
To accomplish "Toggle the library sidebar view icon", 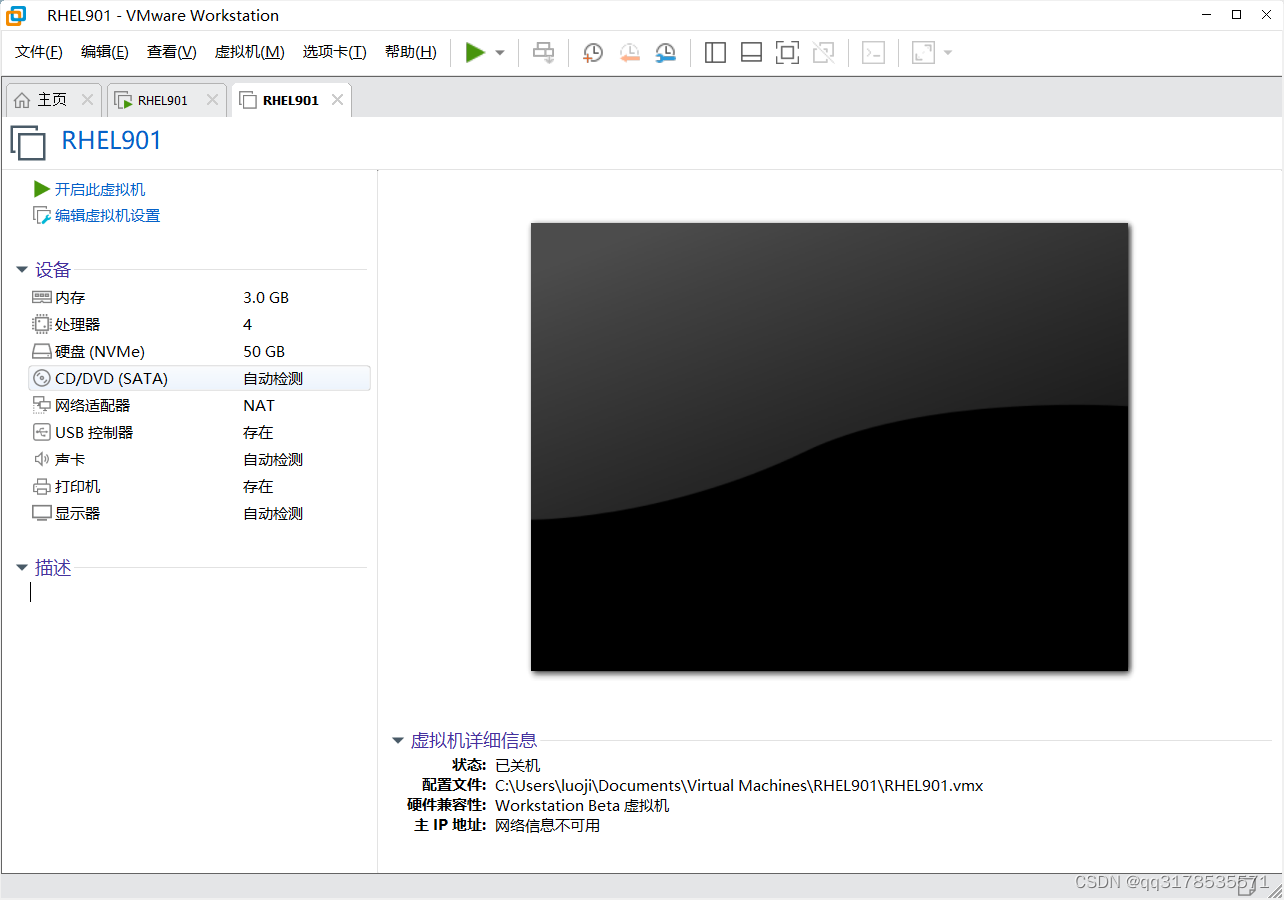I will (715, 53).
